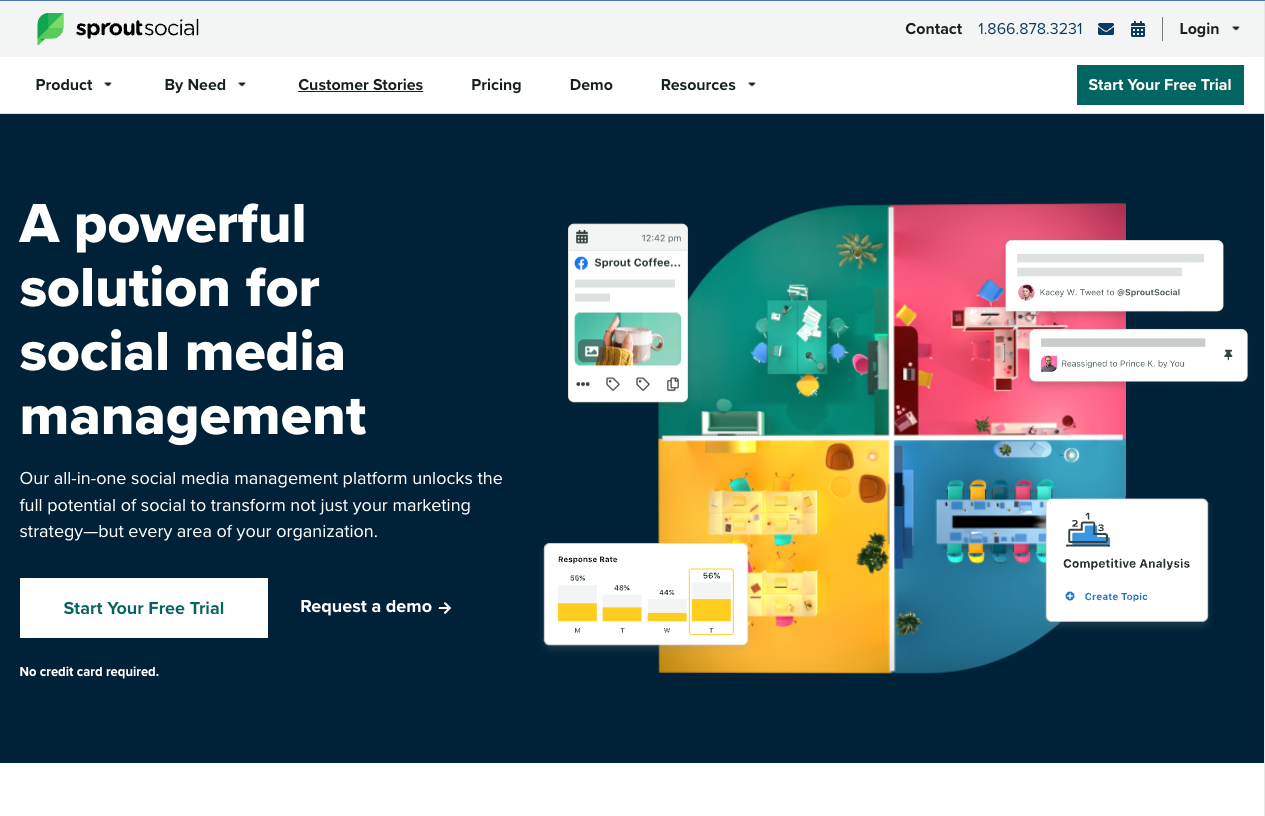This screenshot has height=816, width=1265.
Task: Click the tag icon next to the ellipsis
Action: 613,384
